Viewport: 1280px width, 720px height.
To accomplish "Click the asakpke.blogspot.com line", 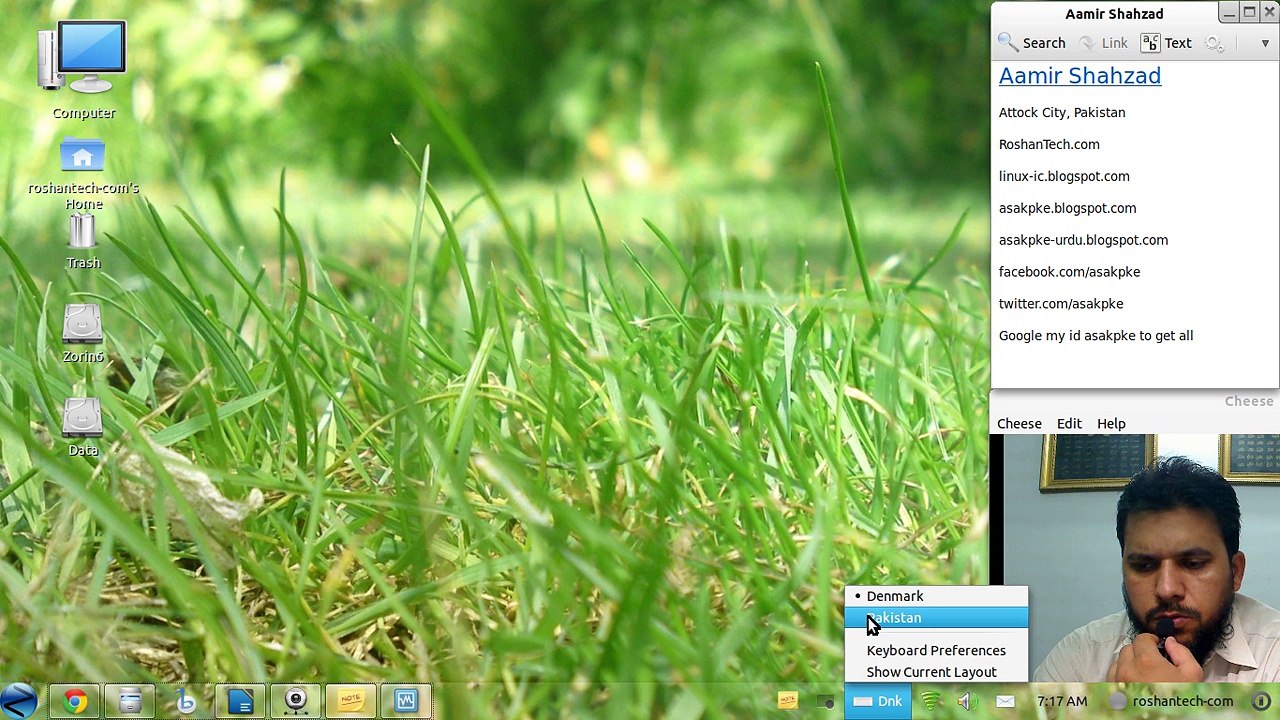I will (x=1067, y=208).
